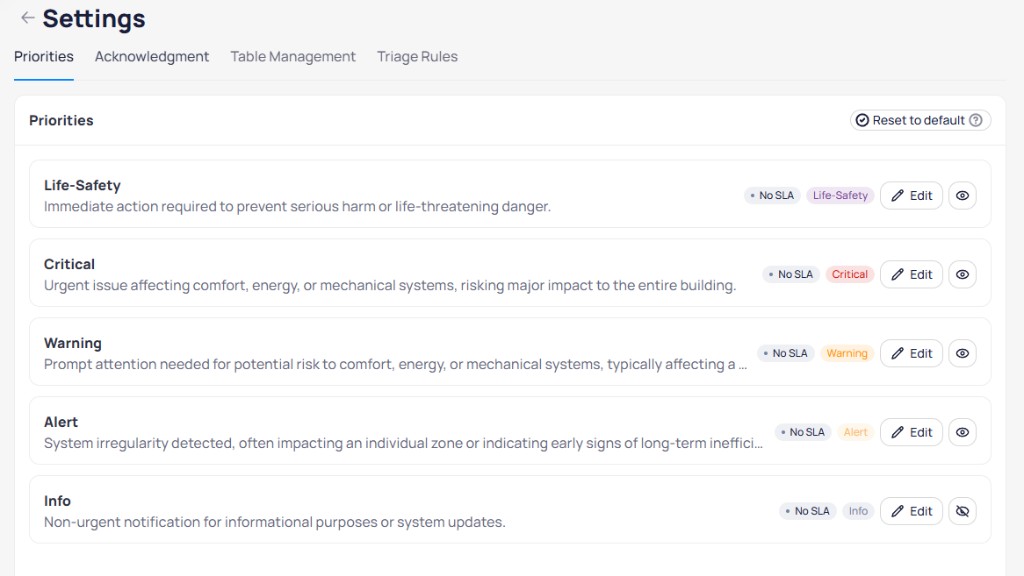Click the orange Warning tag badge
The width and height of the screenshot is (1024, 576).
click(x=847, y=353)
